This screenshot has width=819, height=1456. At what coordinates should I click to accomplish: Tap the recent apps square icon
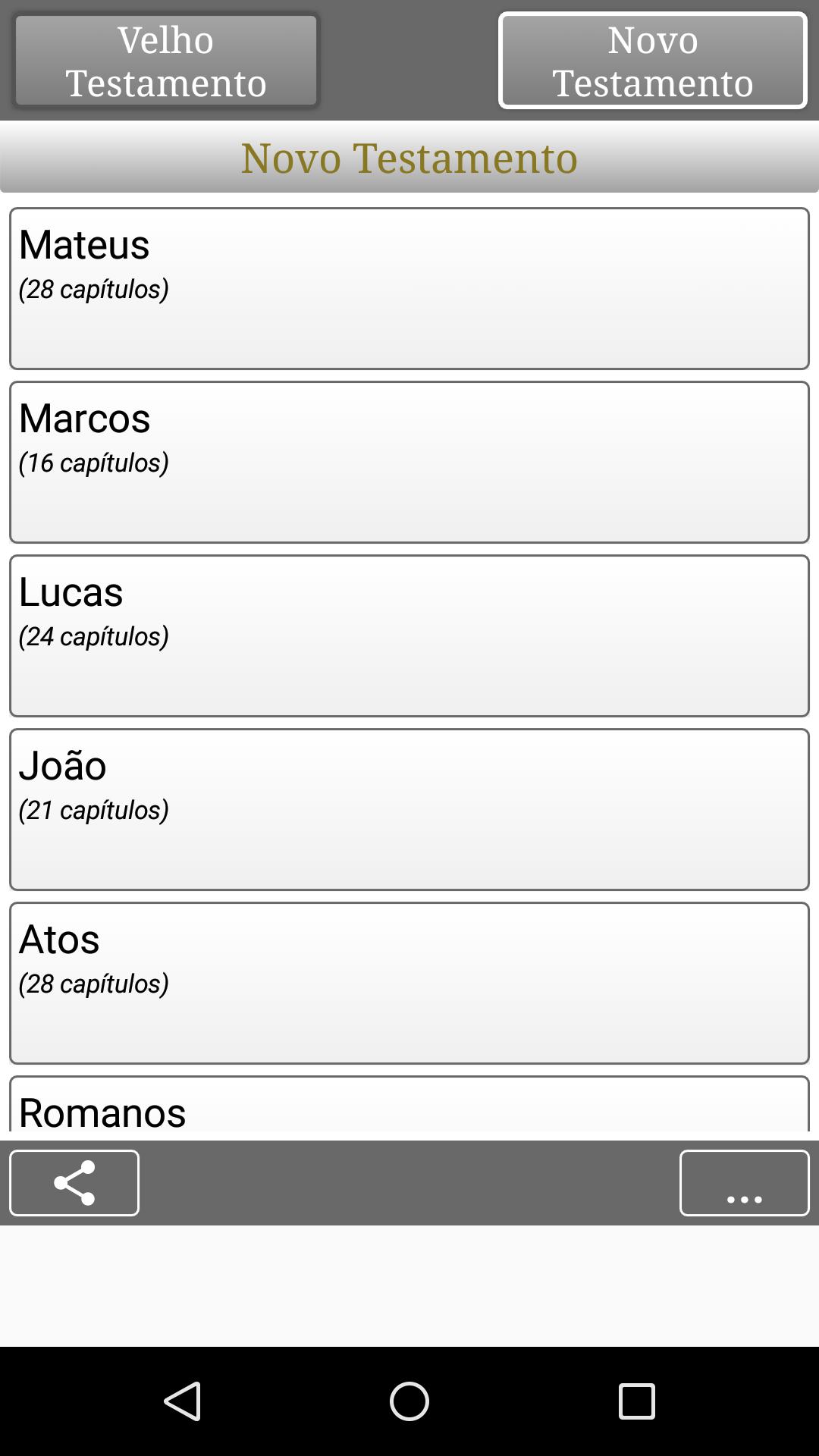pyautogui.click(x=636, y=1401)
